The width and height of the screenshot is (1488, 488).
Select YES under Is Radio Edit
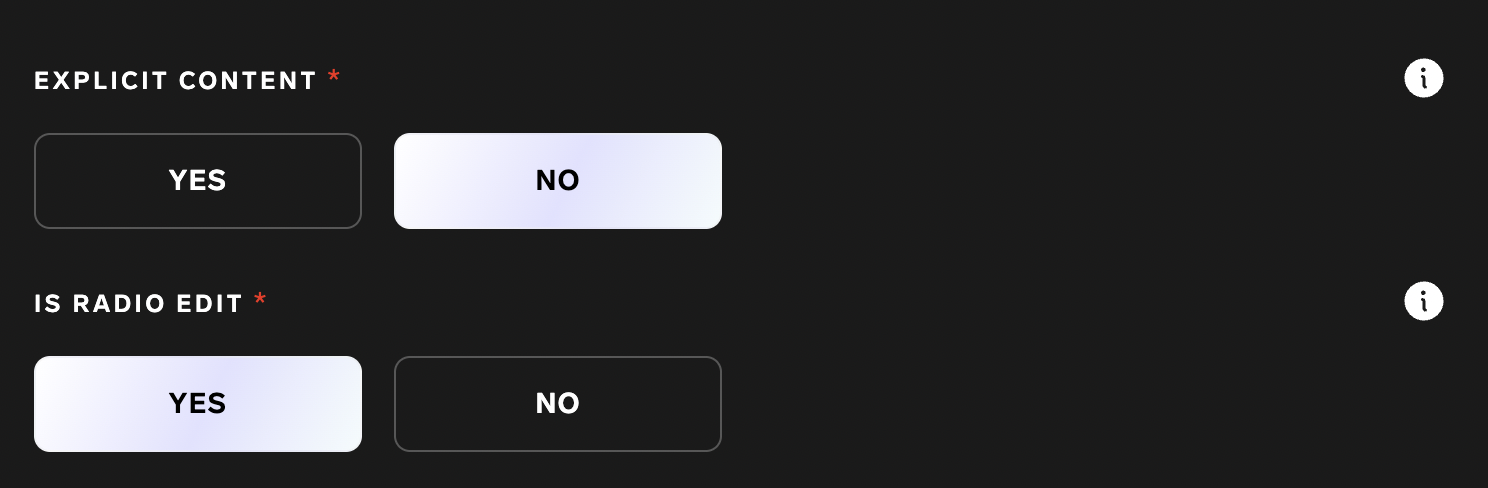pyautogui.click(x=198, y=404)
